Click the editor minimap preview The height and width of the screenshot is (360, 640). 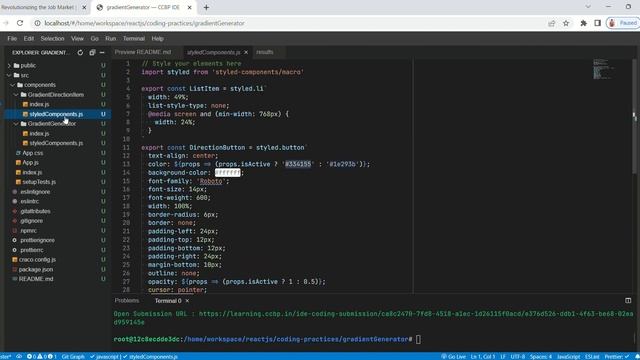(603, 69)
